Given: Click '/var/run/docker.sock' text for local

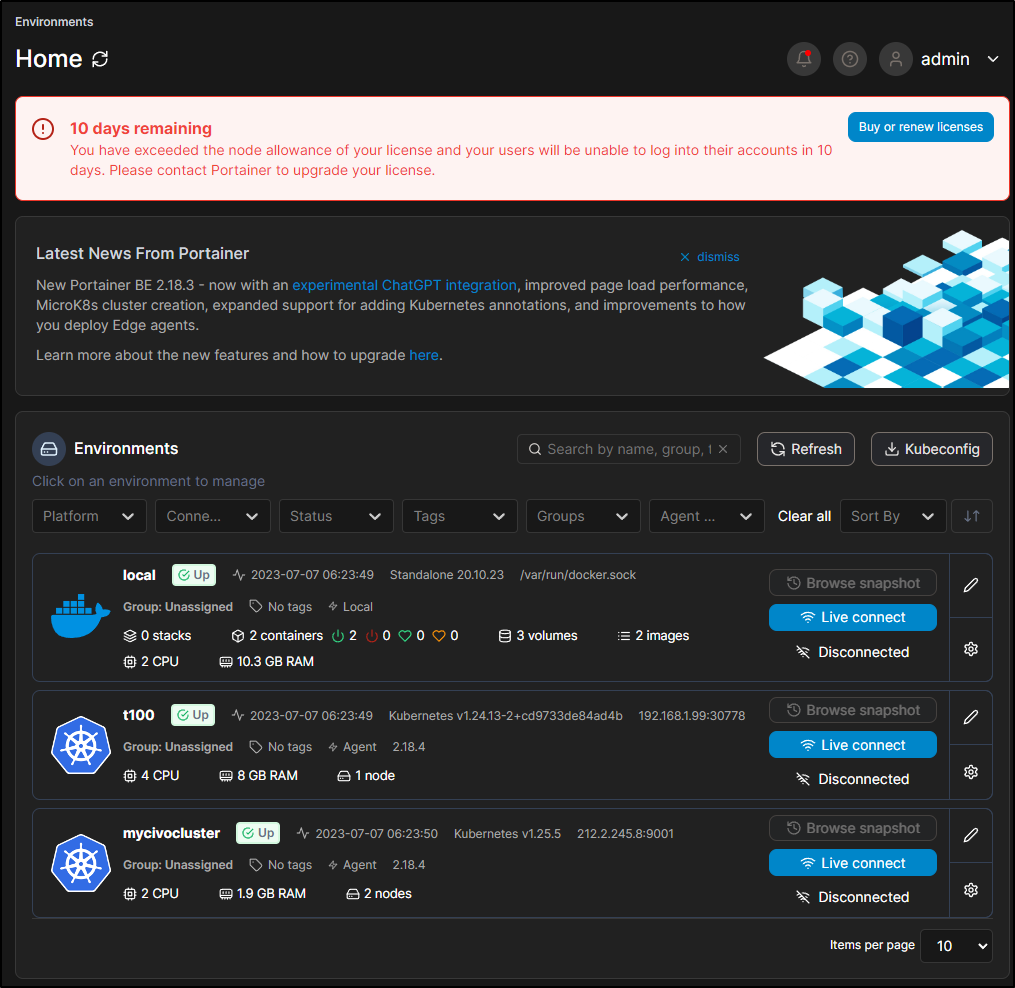Looking at the screenshot, I should coord(578,575).
